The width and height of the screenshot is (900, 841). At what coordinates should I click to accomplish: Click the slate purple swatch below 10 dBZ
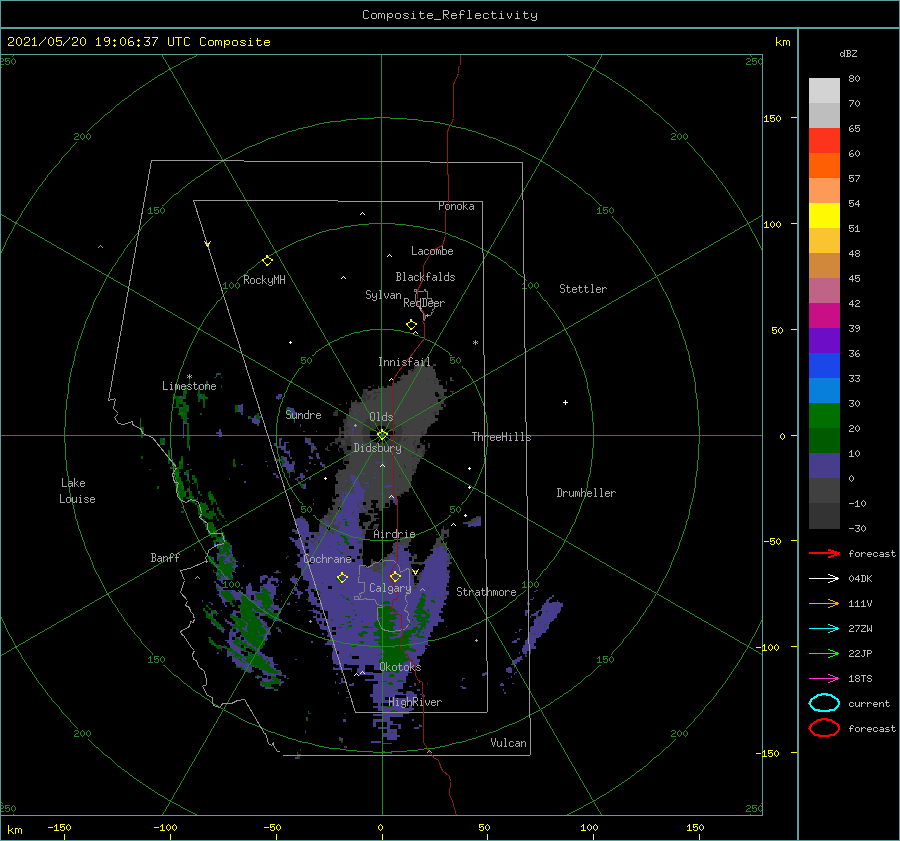point(824,465)
